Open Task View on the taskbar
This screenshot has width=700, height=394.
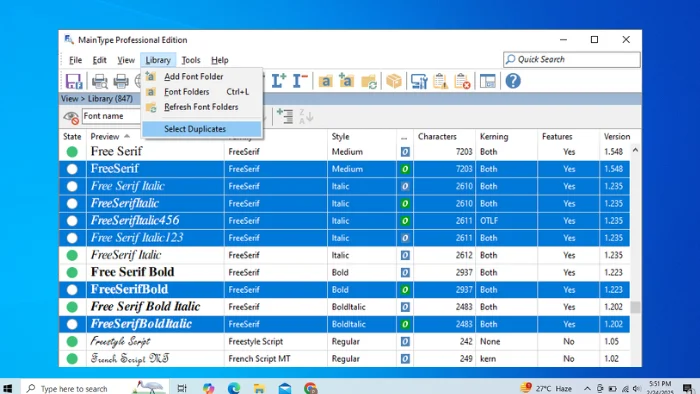coord(182,388)
